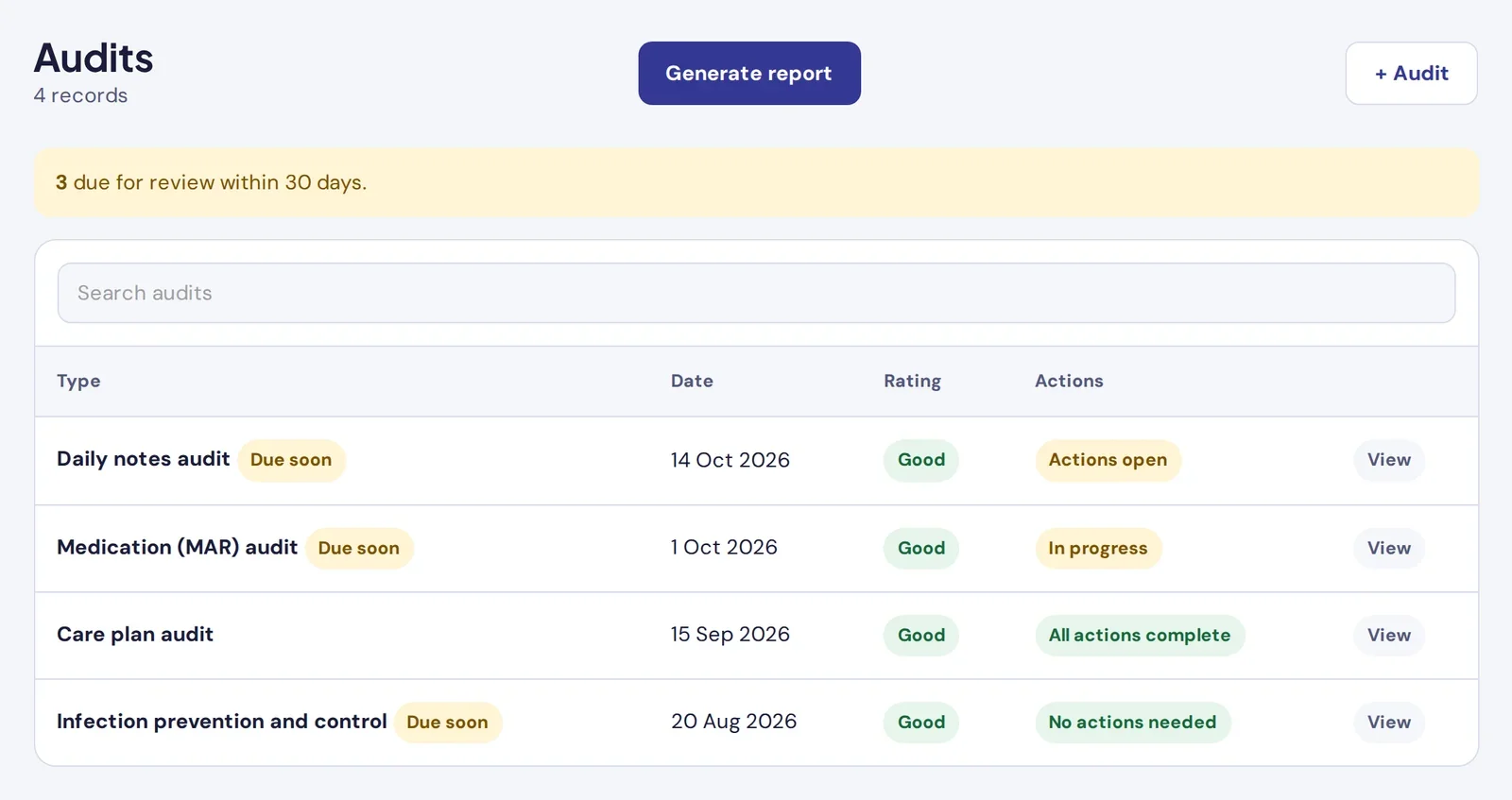Click the Actions column header
1512x800 pixels.
tap(1069, 381)
